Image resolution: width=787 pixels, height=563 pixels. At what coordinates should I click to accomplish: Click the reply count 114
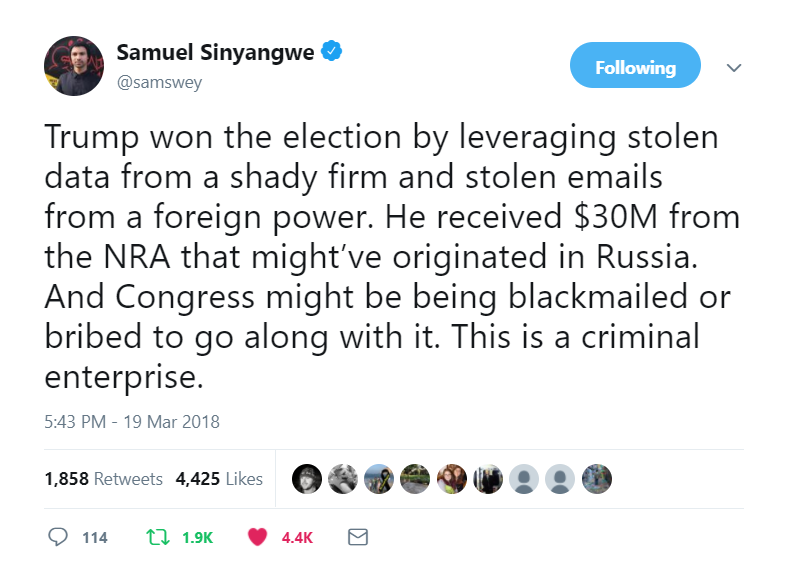coord(94,537)
